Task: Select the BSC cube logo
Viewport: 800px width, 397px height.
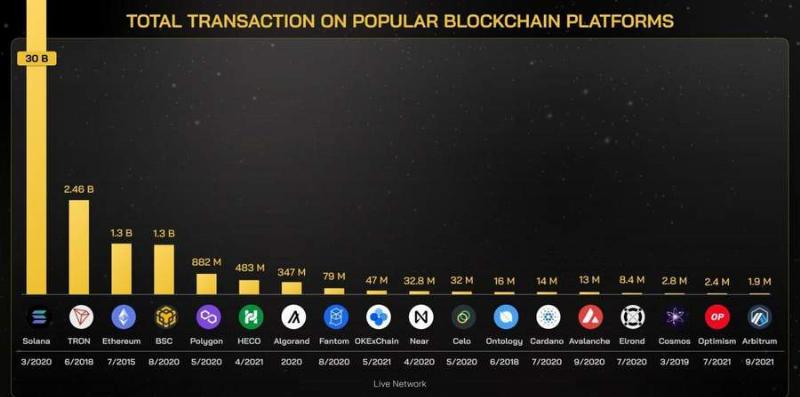Action: point(166,317)
